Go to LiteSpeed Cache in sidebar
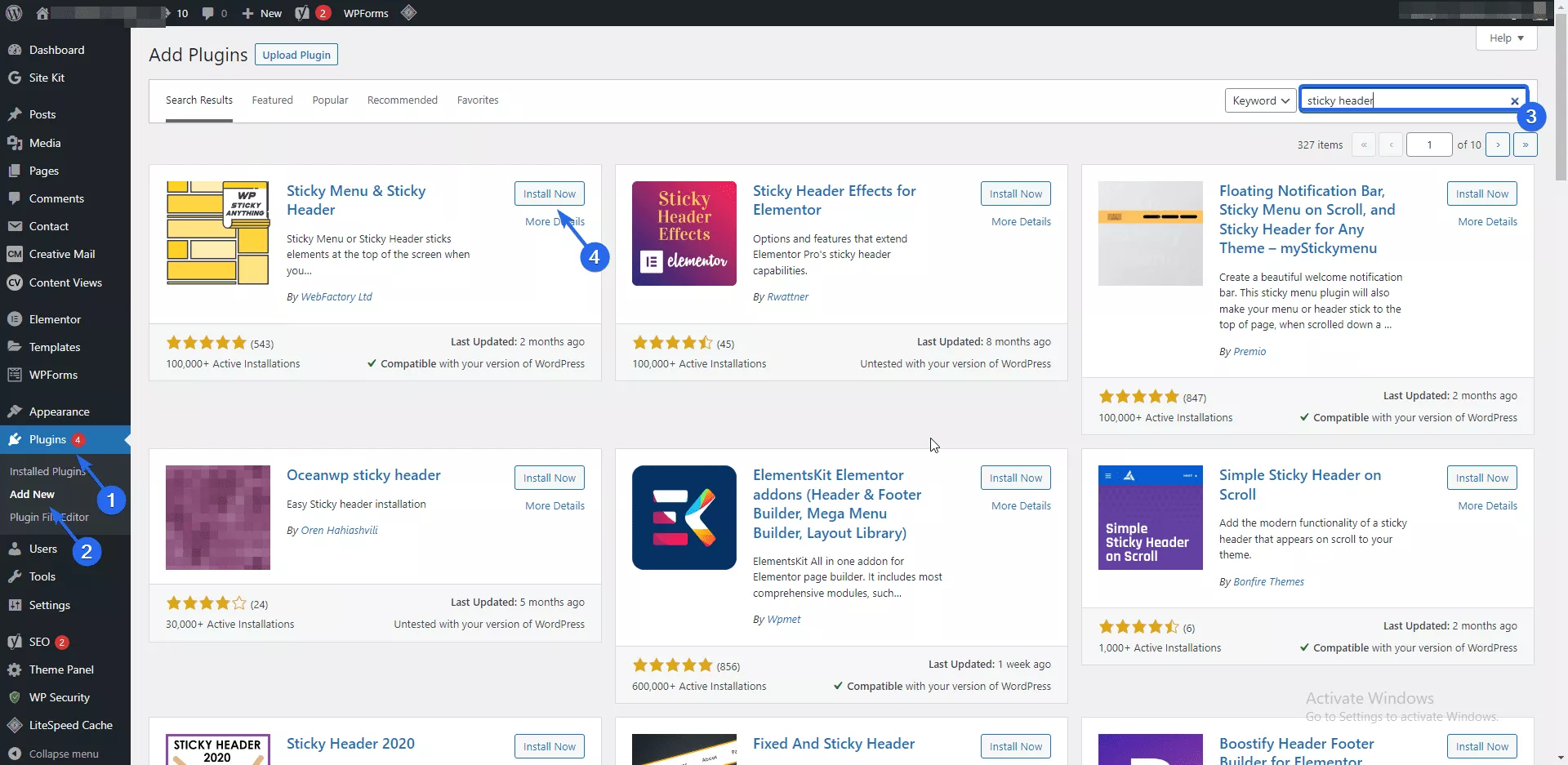This screenshot has width=1568, height=765. 70,725
